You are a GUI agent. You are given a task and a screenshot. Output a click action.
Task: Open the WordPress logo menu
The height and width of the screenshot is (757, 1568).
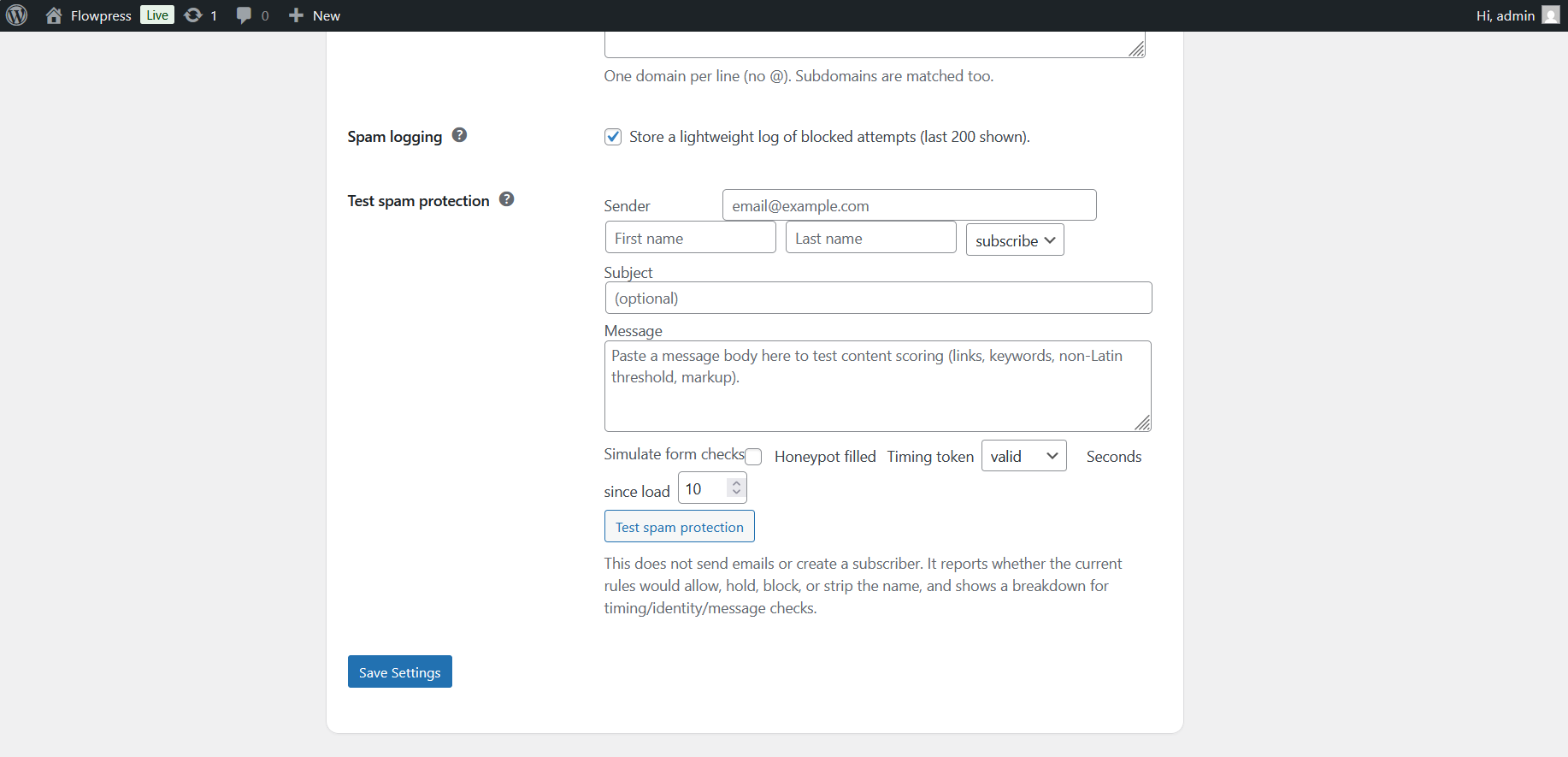tap(17, 15)
